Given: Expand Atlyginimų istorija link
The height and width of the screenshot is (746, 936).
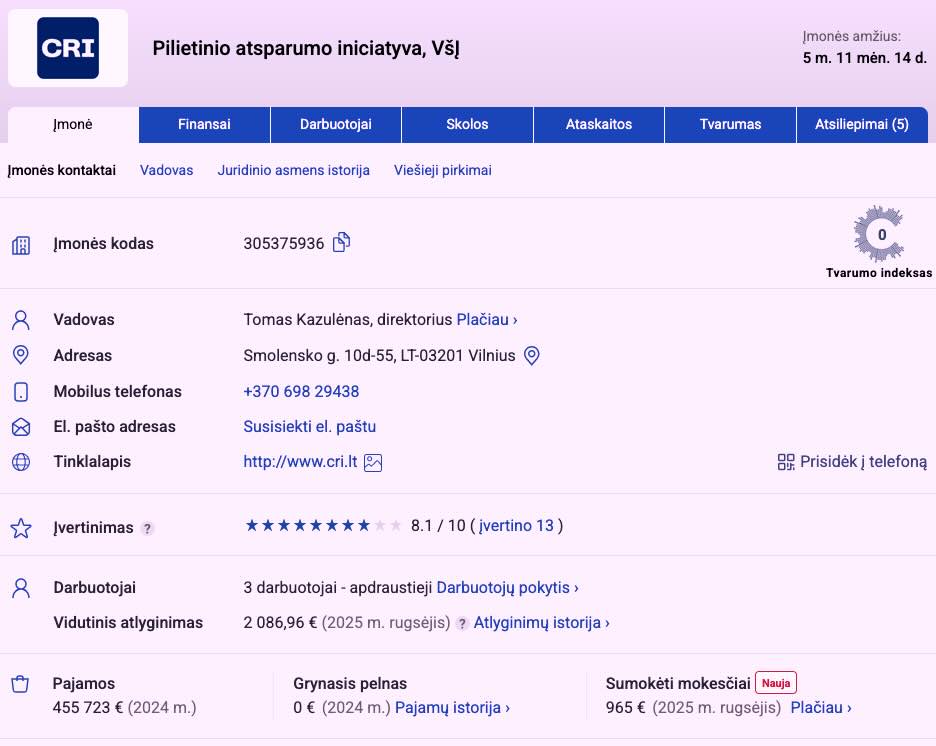Looking at the screenshot, I should (x=541, y=623).
